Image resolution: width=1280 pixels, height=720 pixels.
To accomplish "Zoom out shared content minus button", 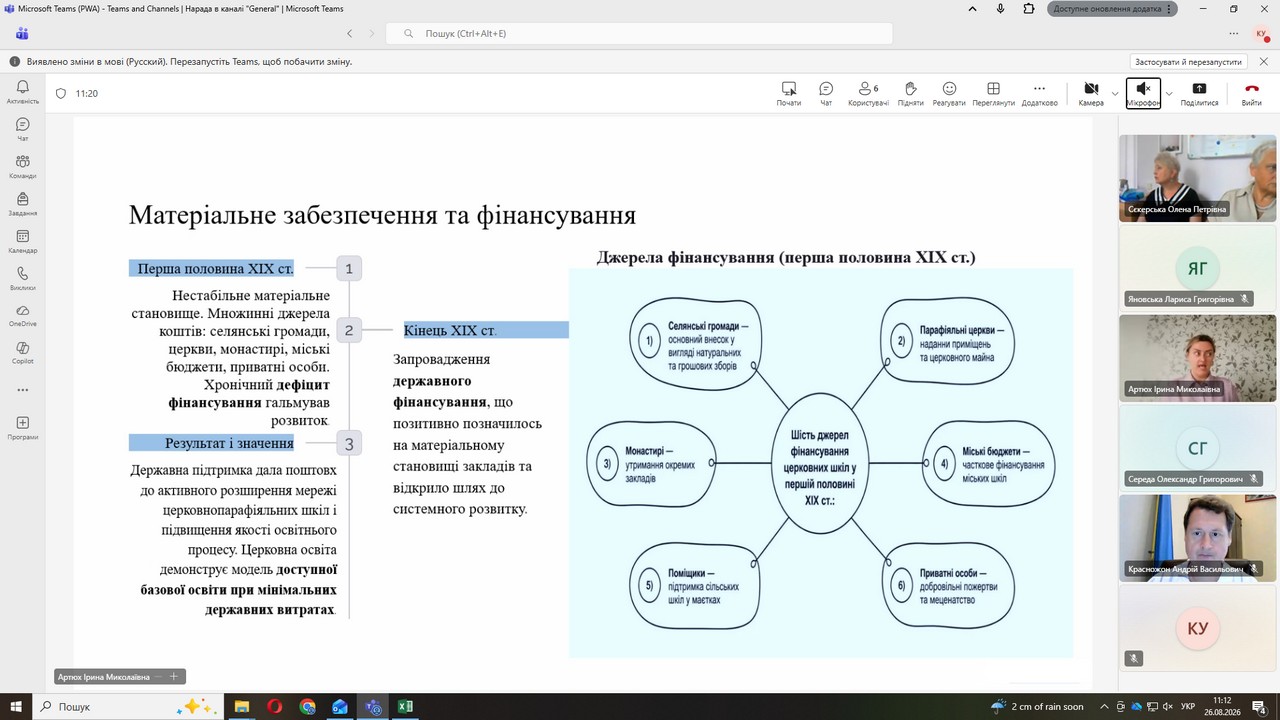I will pos(158,677).
